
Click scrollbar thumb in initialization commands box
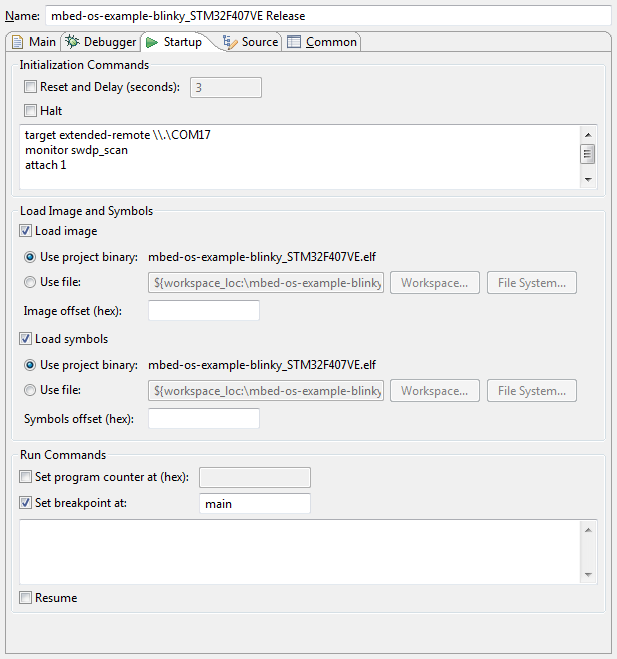[588, 154]
